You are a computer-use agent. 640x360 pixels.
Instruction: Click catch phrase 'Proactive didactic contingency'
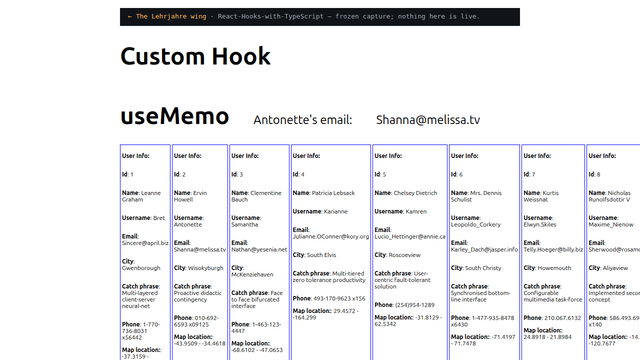point(198,296)
